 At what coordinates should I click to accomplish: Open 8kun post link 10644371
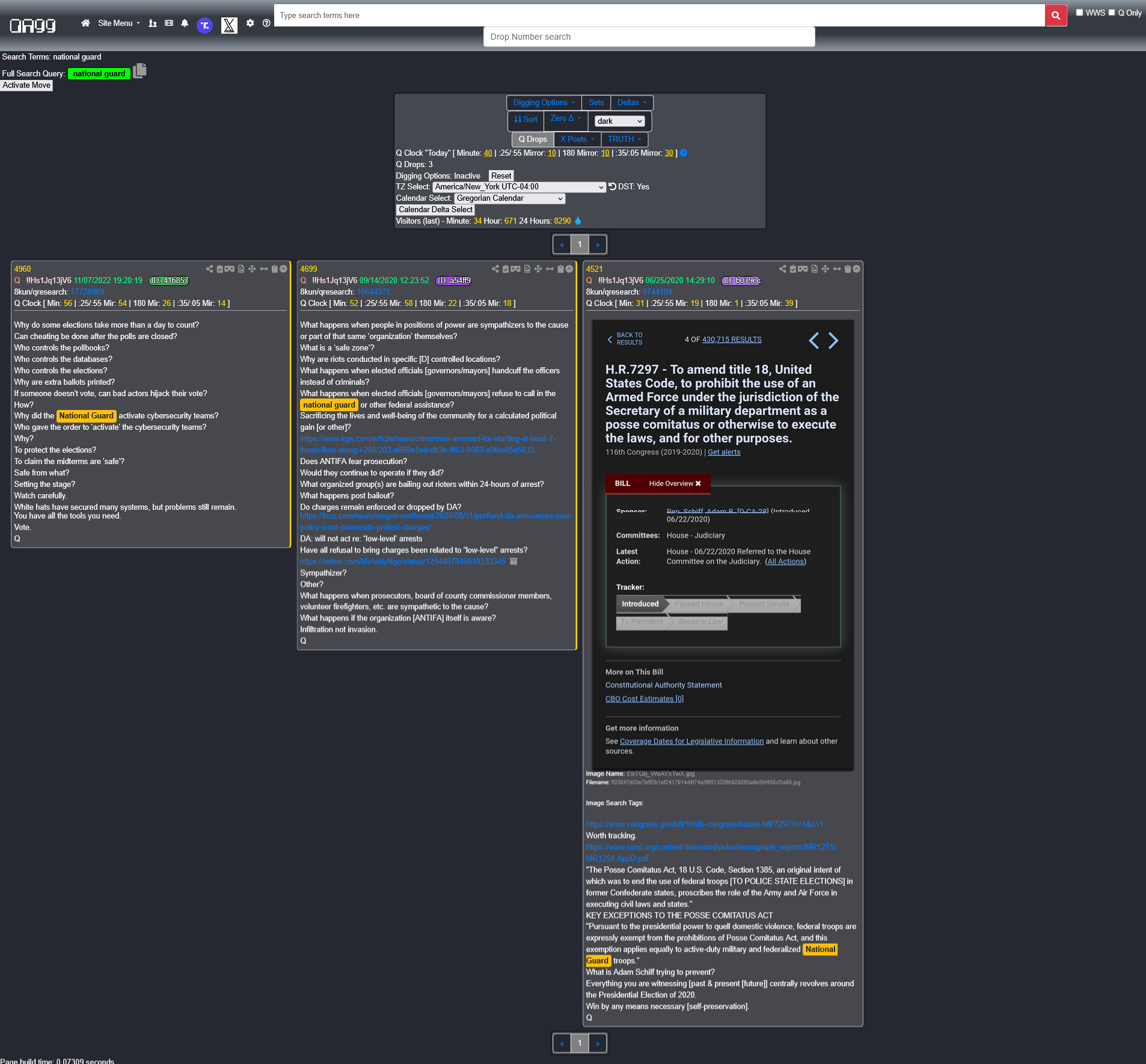click(373, 292)
